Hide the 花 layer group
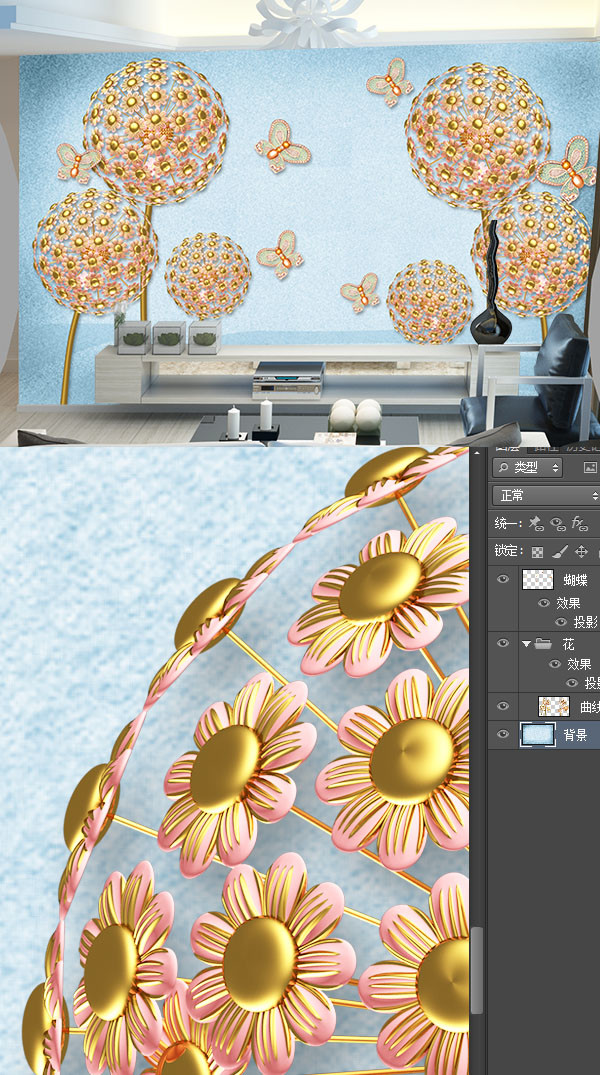600x1075 pixels. pos(503,643)
